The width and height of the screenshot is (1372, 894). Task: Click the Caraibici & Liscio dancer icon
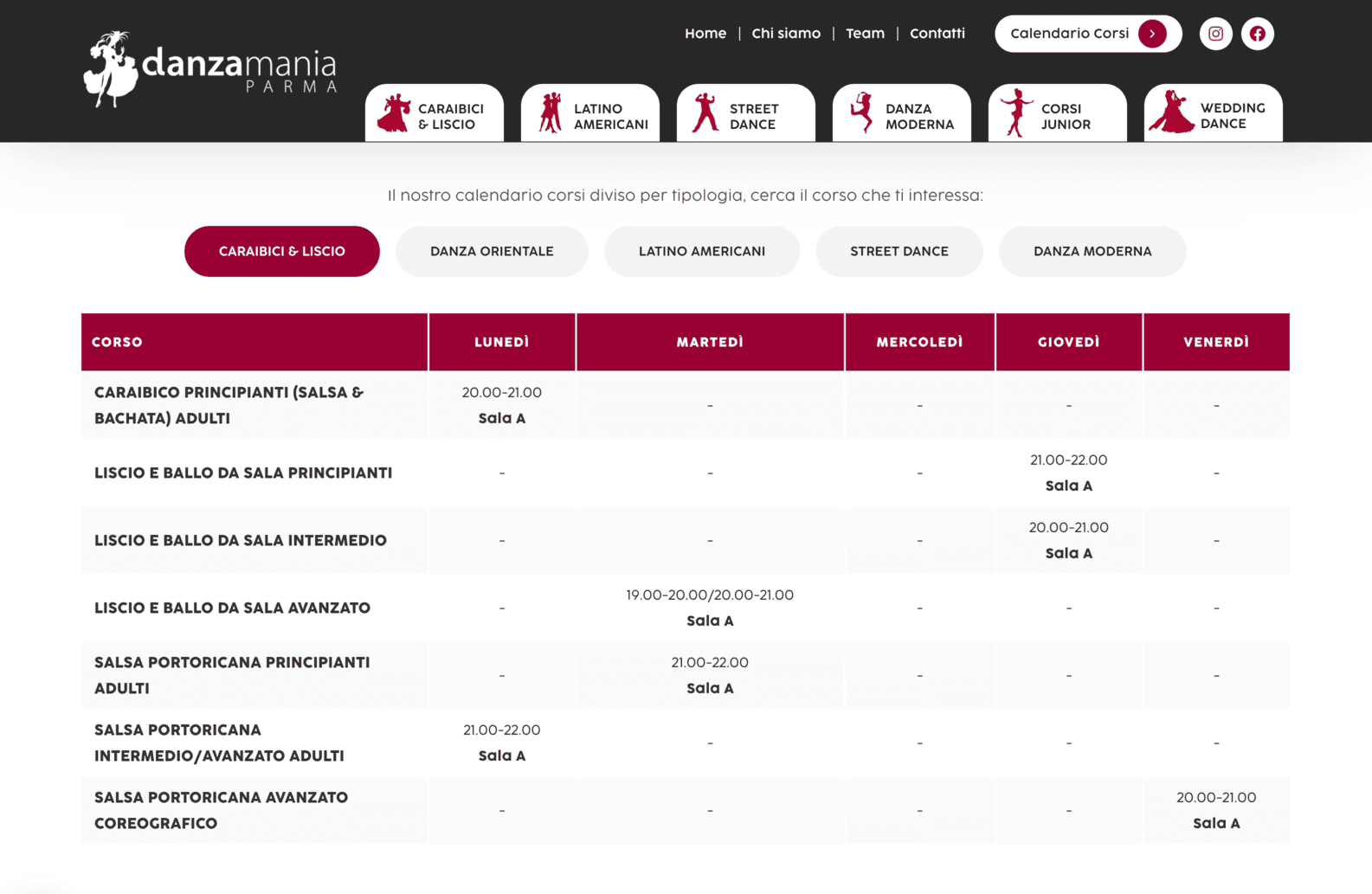[394, 114]
